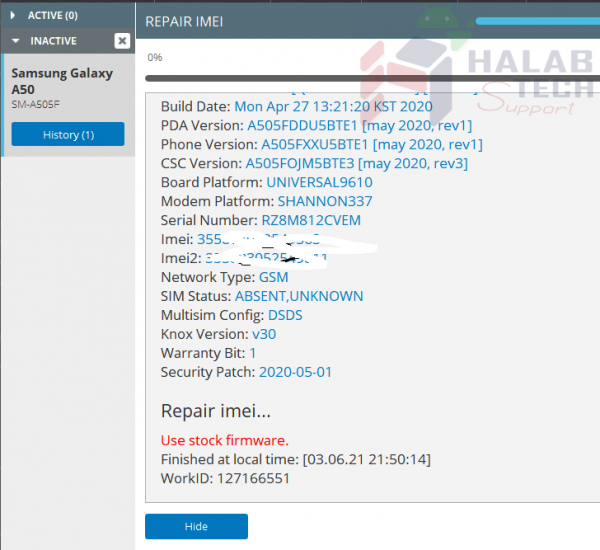Click Warranty Bit value 1
Image resolution: width=600 pixels, height=550 pixels.
[253, 353]
